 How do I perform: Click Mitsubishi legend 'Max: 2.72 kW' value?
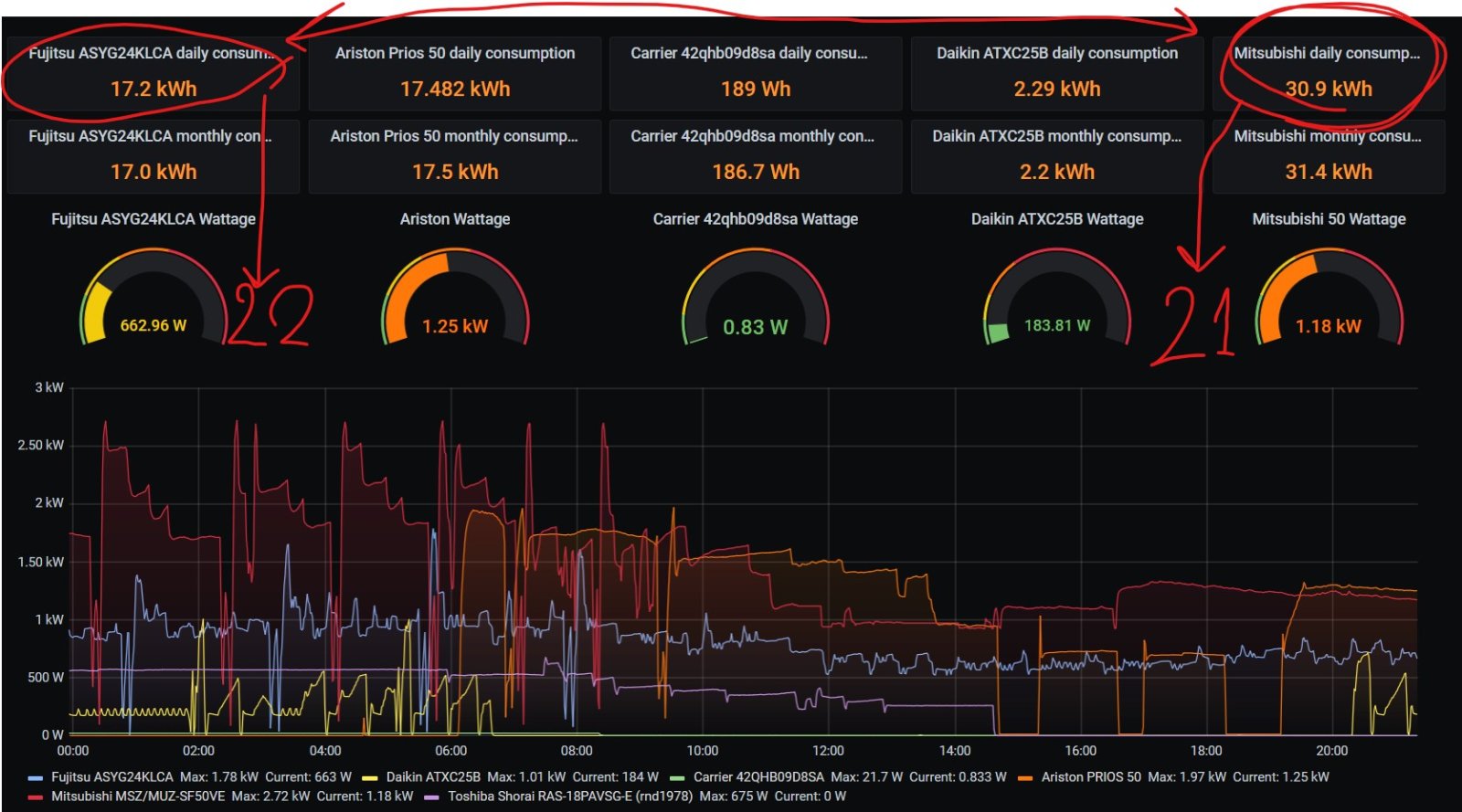[270, 796]
